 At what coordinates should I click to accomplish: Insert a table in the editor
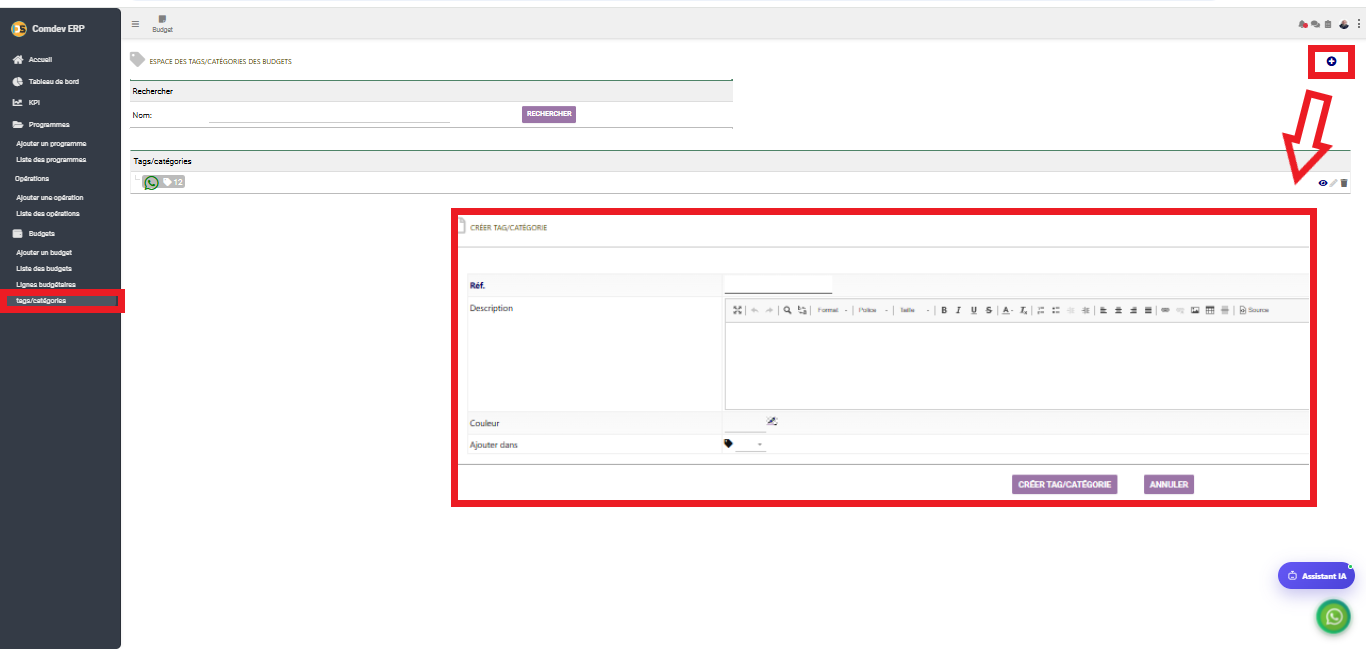pos(1209,310)
